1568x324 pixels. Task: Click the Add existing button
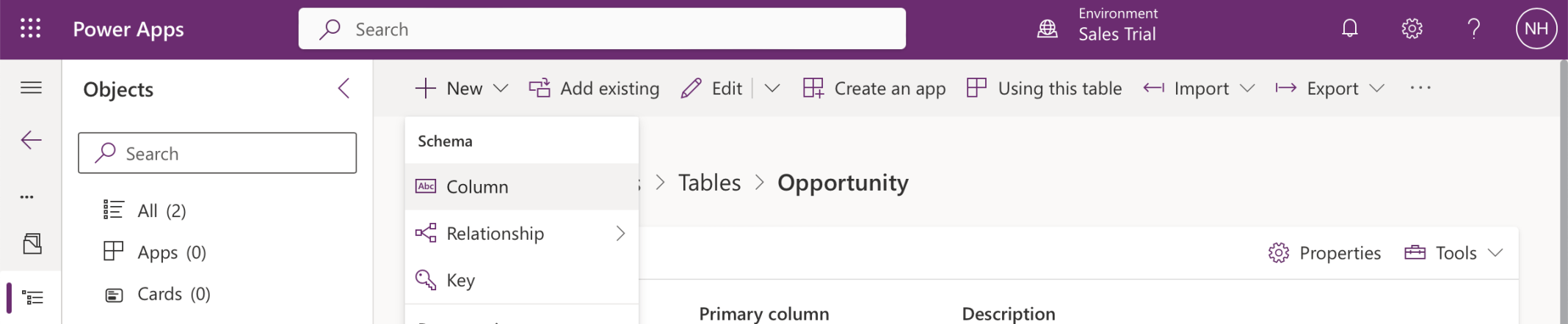(595, 89)
